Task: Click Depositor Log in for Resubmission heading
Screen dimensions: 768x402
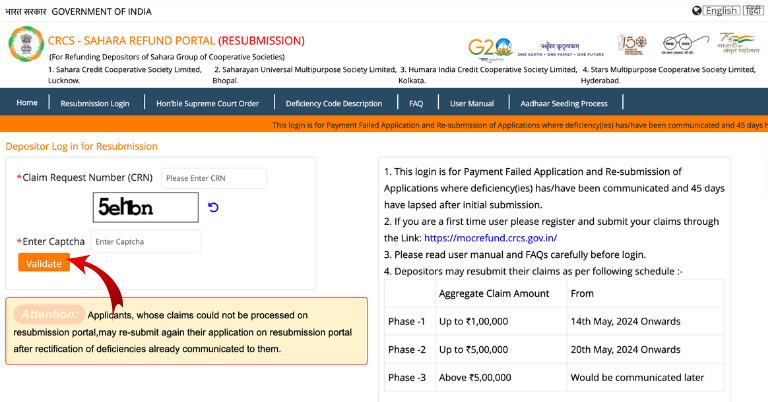Action: [x=81, y=146]
